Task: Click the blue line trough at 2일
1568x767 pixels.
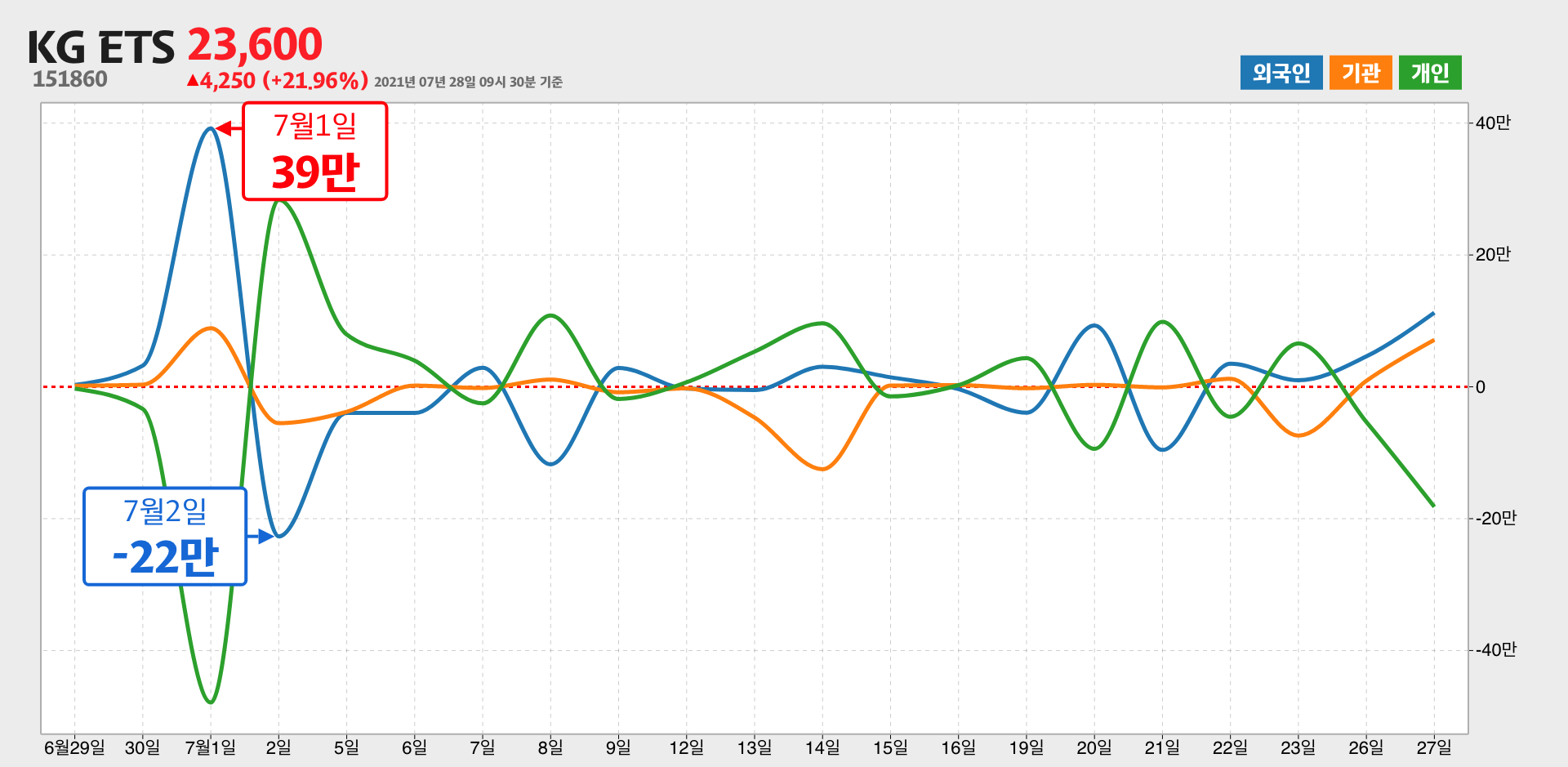Action: coord(279,536)
